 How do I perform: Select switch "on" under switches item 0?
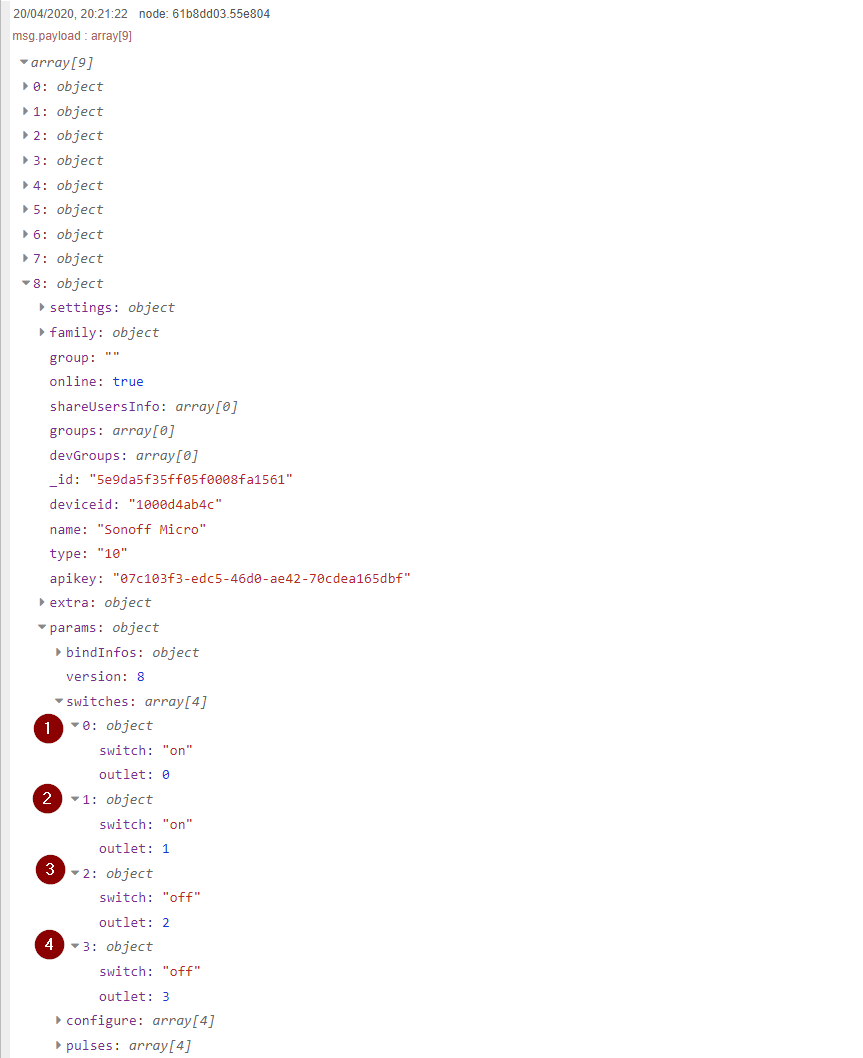click(177, 750)
